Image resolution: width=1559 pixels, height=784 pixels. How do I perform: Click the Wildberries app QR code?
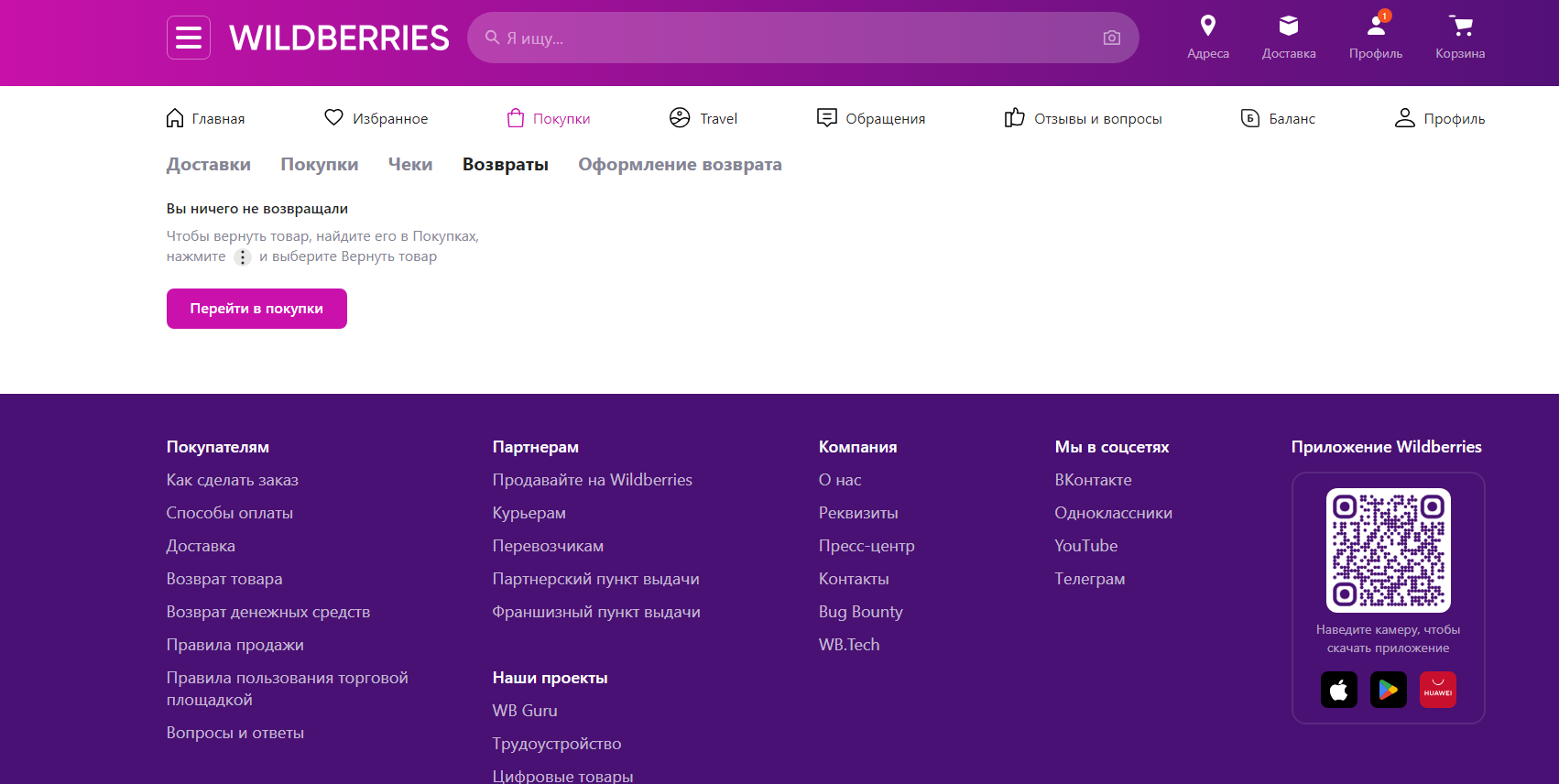(1389, 550)
